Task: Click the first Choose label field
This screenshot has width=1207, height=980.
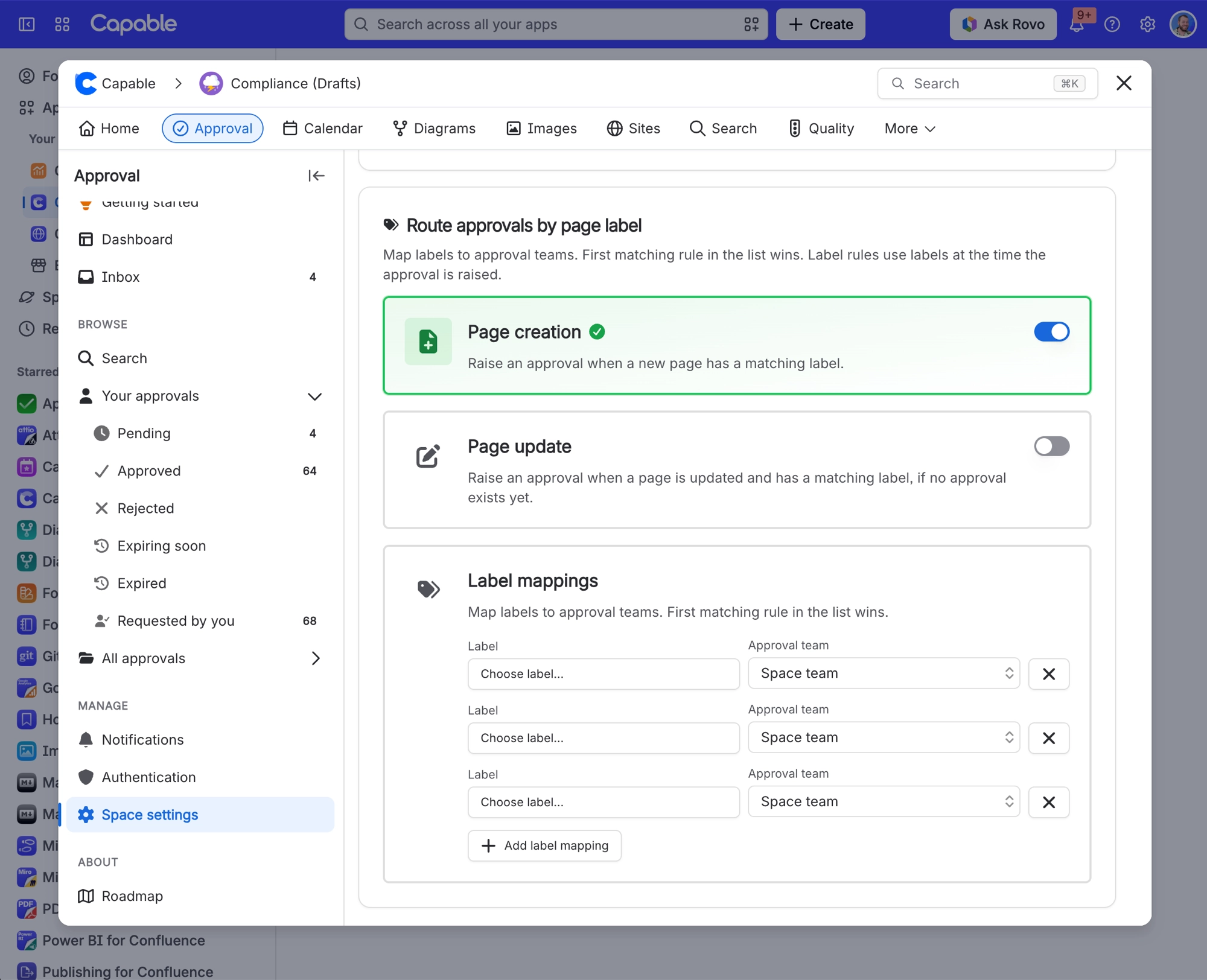Action: click(603, 674)
